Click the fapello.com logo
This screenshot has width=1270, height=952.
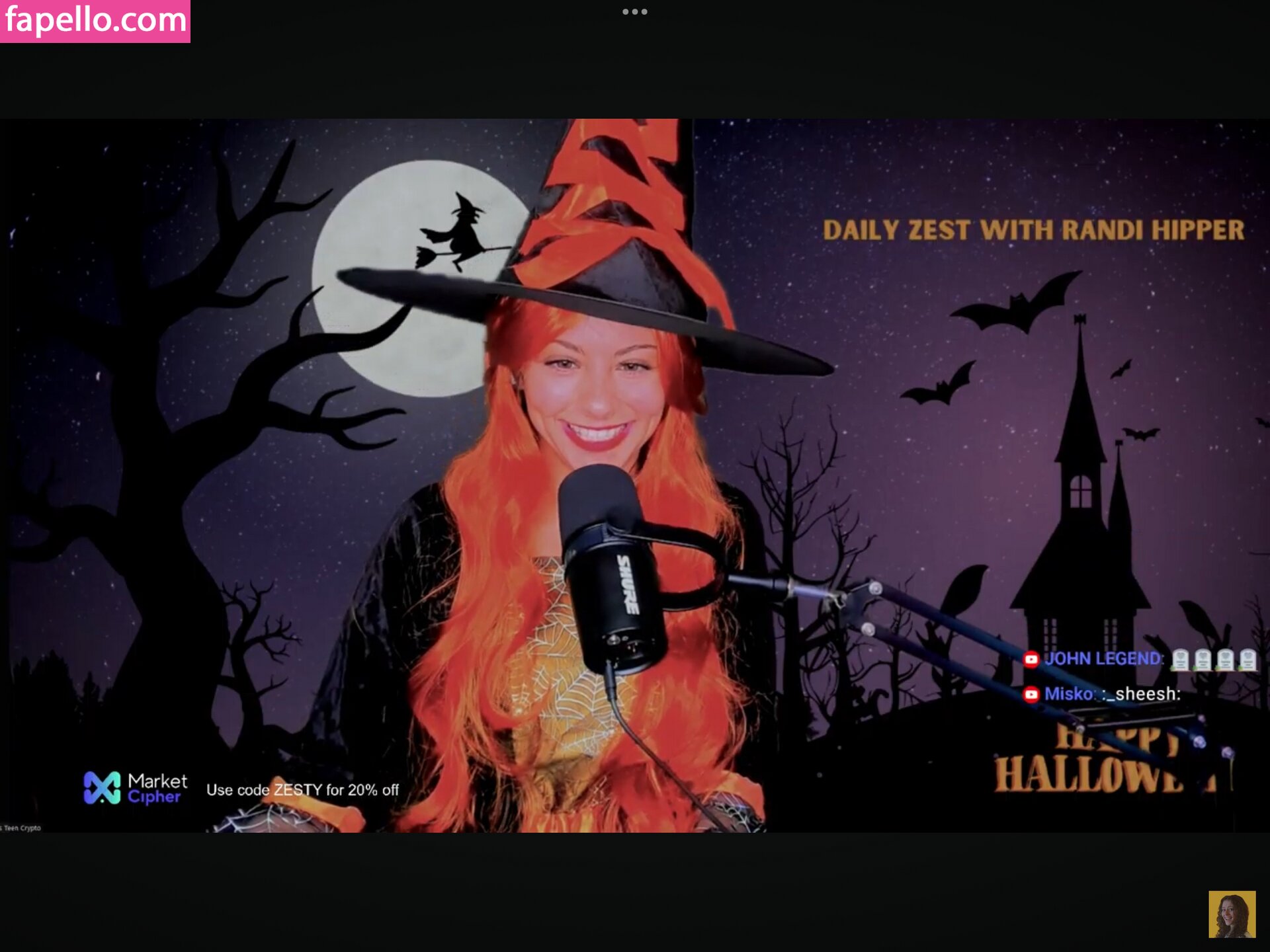pos(95,21)
